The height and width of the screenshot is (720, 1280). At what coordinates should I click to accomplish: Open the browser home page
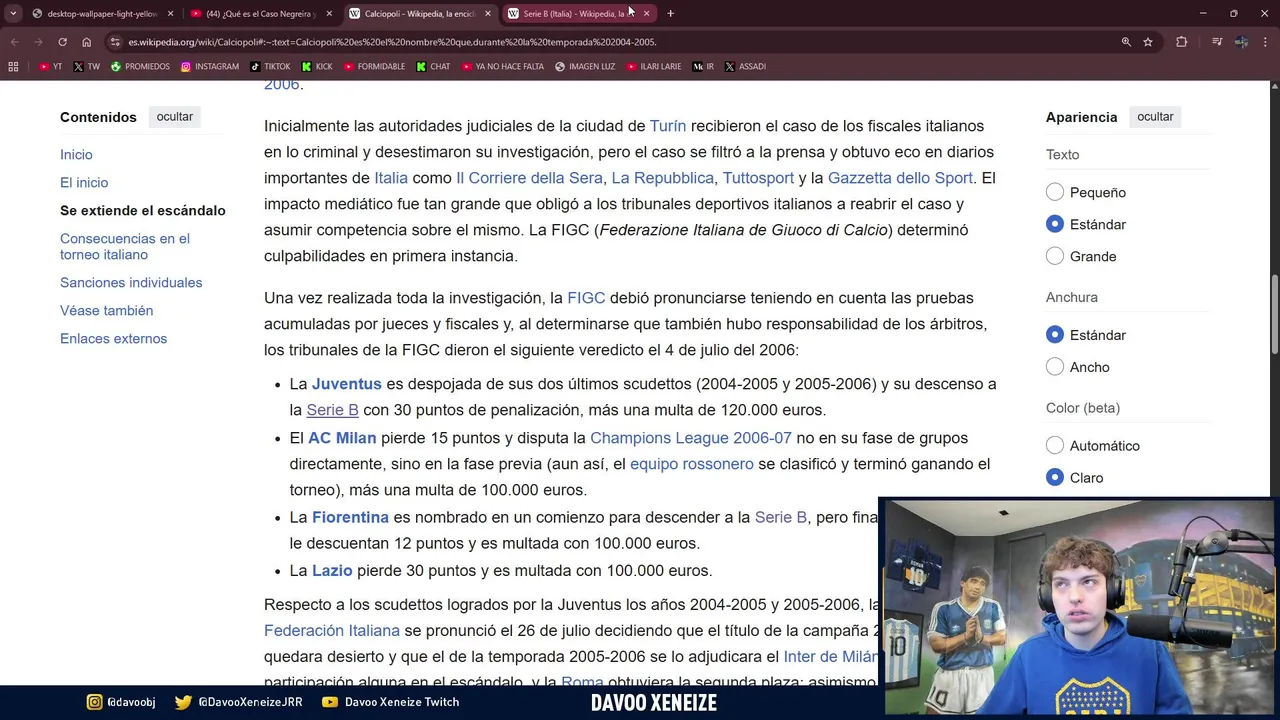click(x=86, y=42)
